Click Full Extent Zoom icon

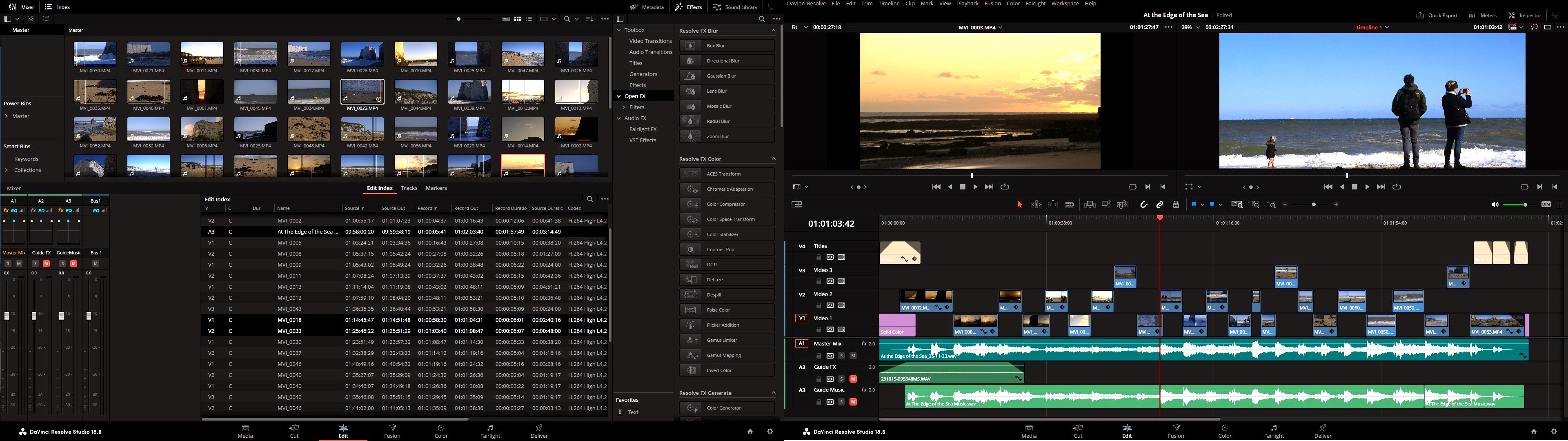click(x=1237, y=205)
